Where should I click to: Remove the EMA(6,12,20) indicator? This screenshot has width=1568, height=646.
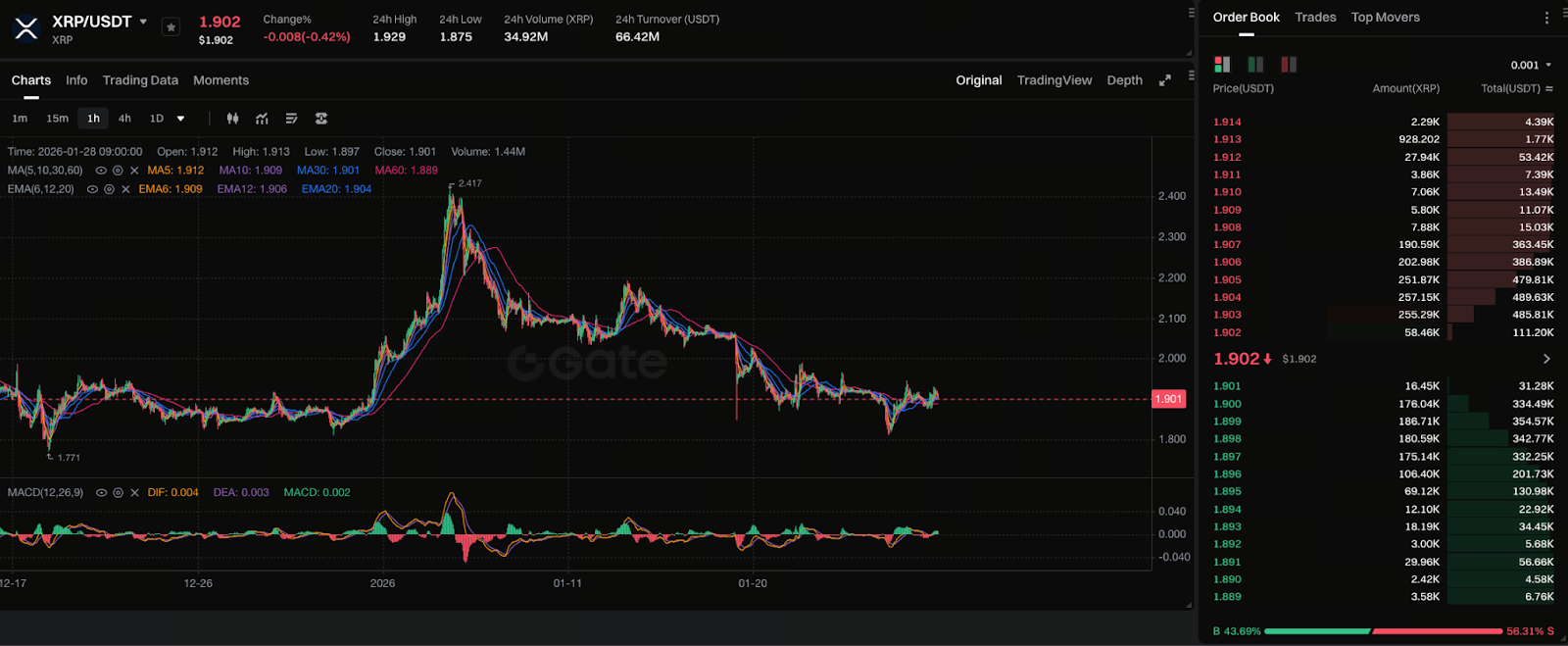(125, 189)
